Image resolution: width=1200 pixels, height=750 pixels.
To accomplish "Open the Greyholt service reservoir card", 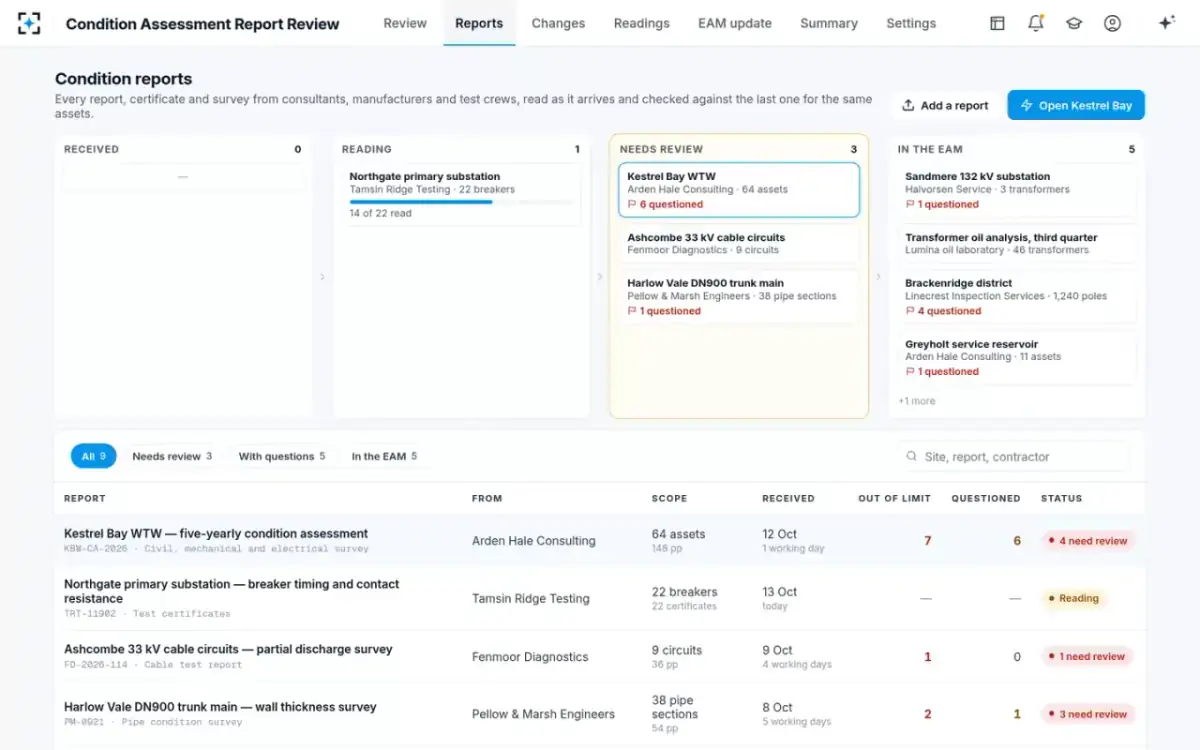I will (x=1017, y=357).
